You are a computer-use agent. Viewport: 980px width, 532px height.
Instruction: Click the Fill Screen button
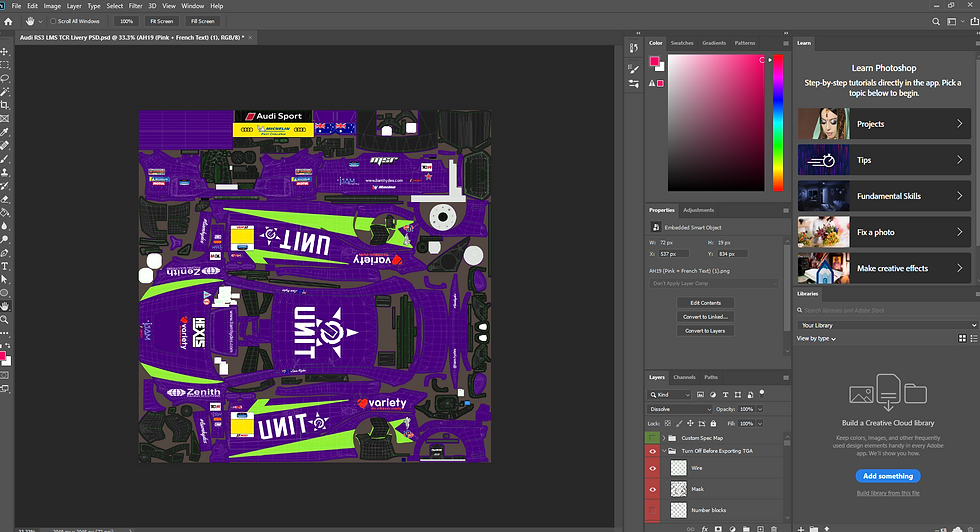click(x=202, y=21)
